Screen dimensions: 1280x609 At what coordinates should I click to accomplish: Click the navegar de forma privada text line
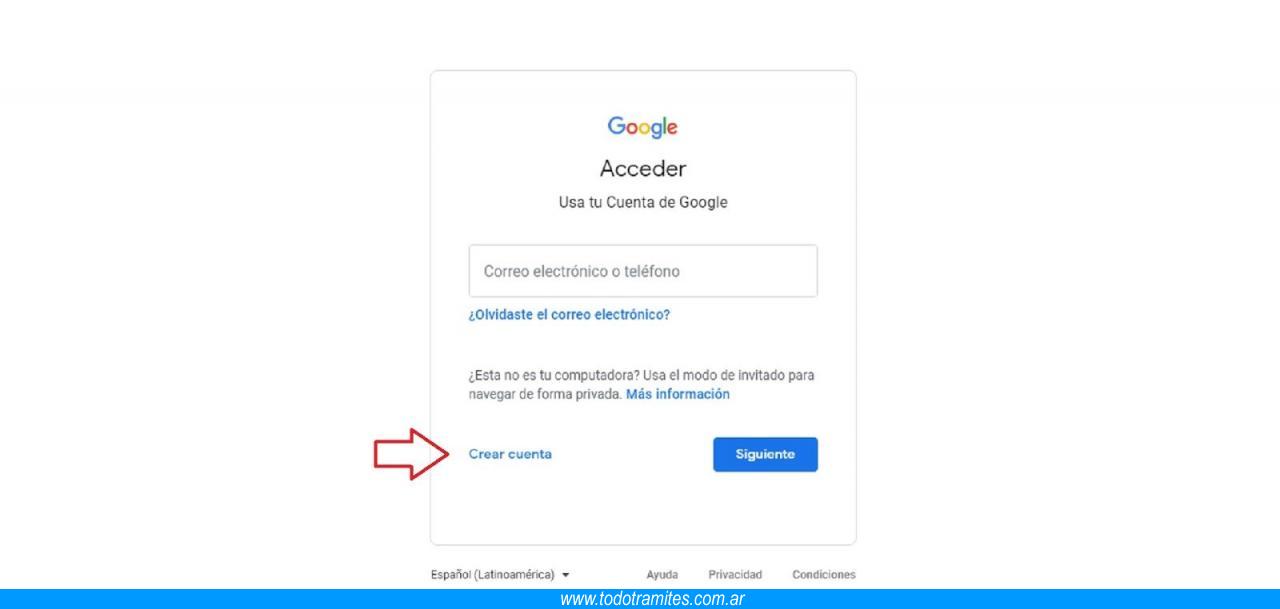coord(545,394)
